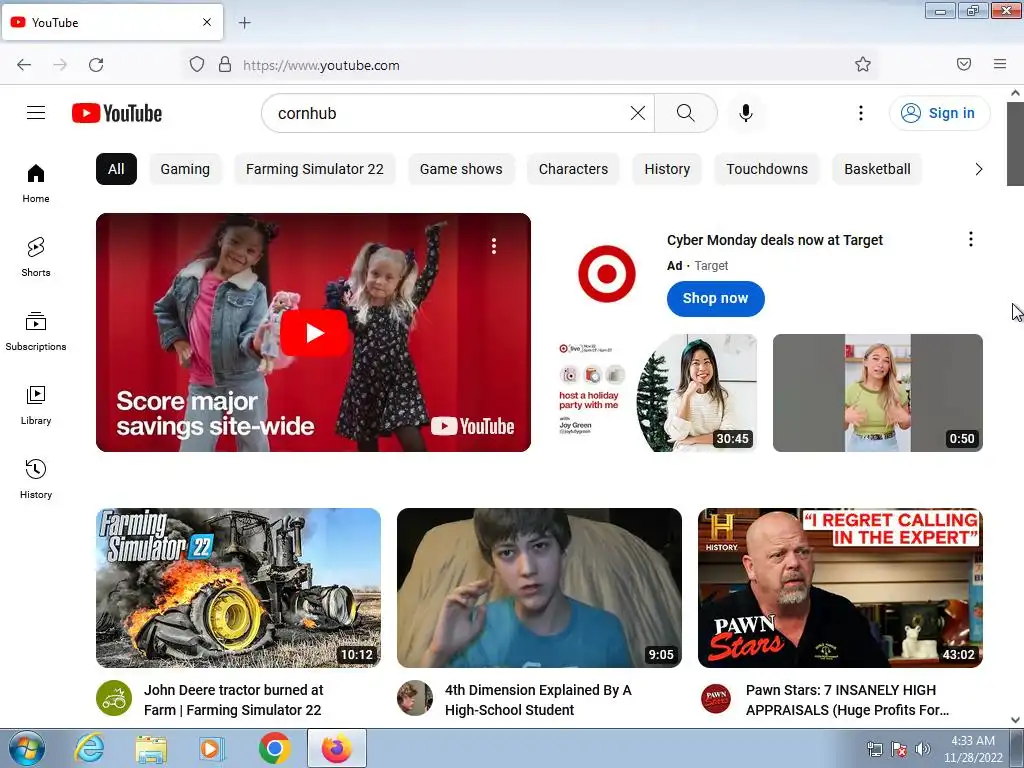
Task: Click the Target advertiser name
Action: point(711,266)
